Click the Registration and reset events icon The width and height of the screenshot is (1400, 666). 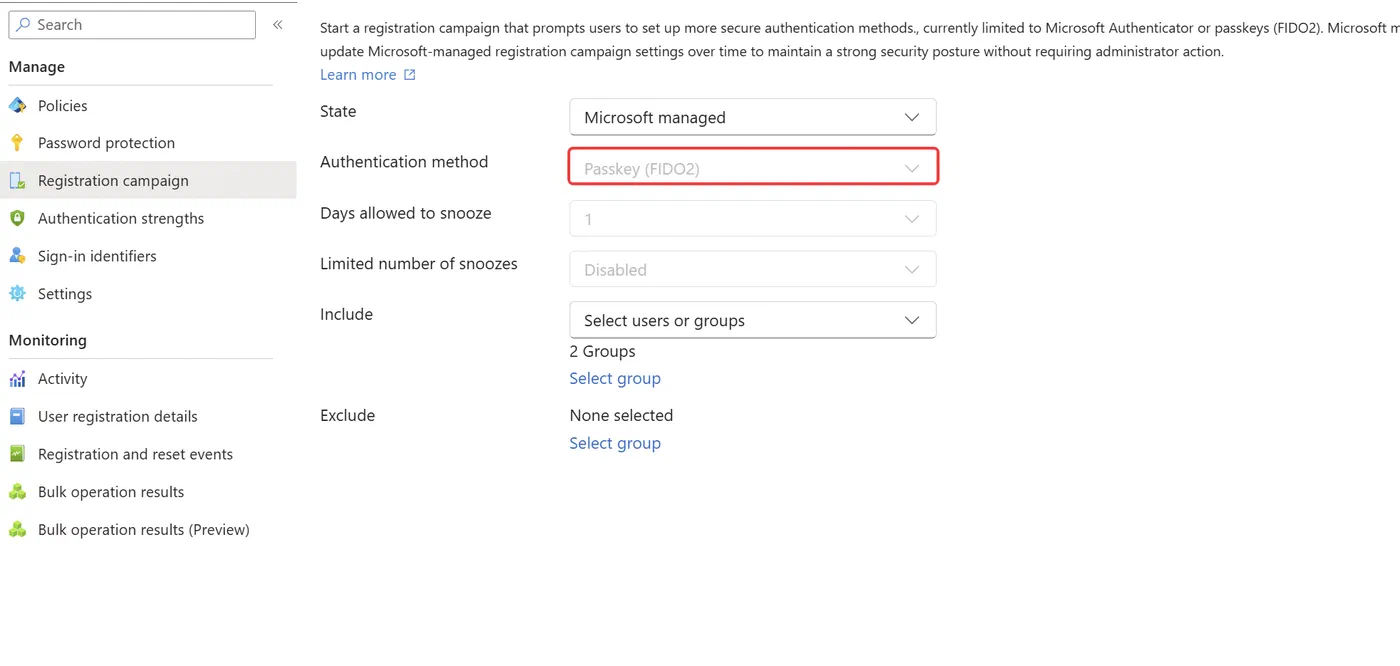point(17,454)
